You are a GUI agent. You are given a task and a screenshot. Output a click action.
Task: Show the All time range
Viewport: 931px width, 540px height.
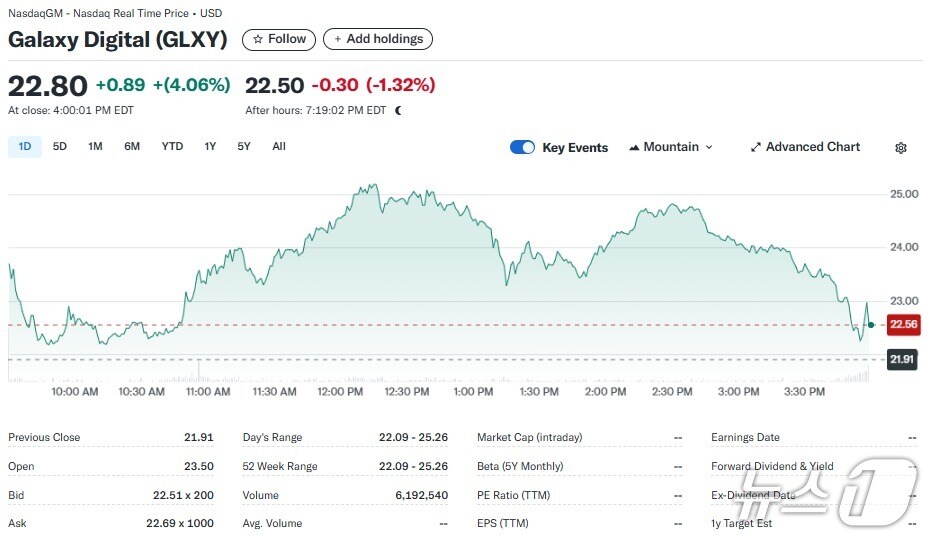pyautogui.click(x=279, y=146)
